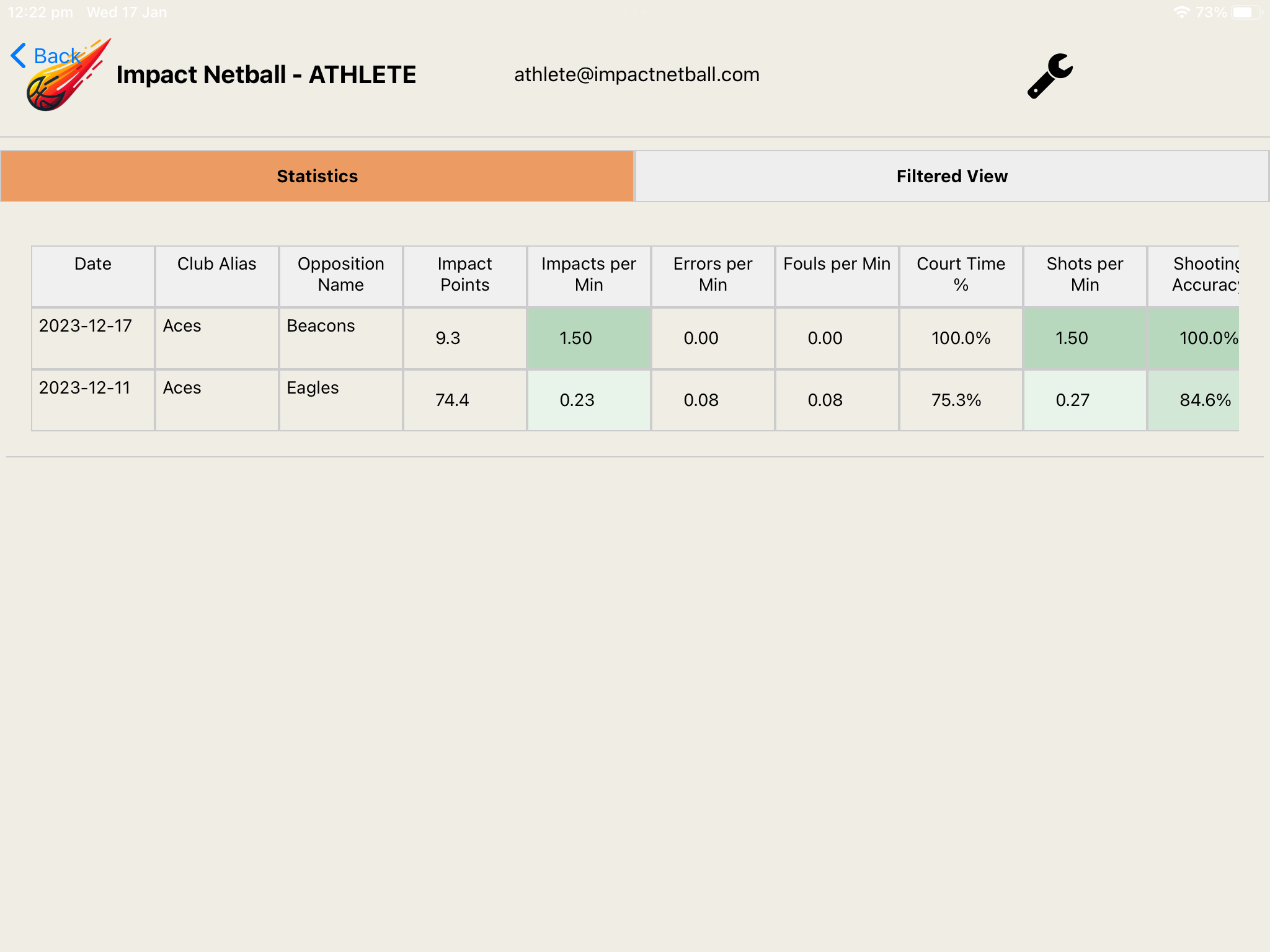Screen dimensions: 1270x952
Task: Click the Court Time % column header
Action: click(x=960, y=275)
